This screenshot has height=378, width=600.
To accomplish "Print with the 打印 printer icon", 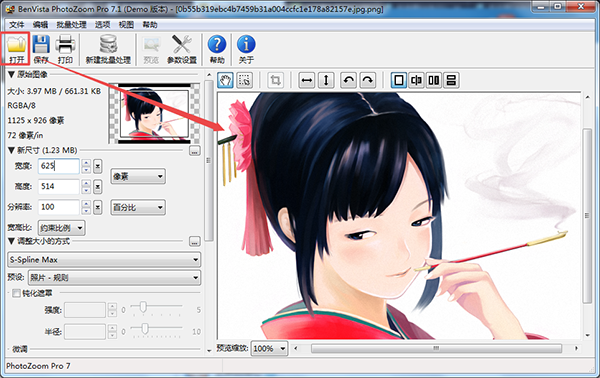I will pos(65,49).
